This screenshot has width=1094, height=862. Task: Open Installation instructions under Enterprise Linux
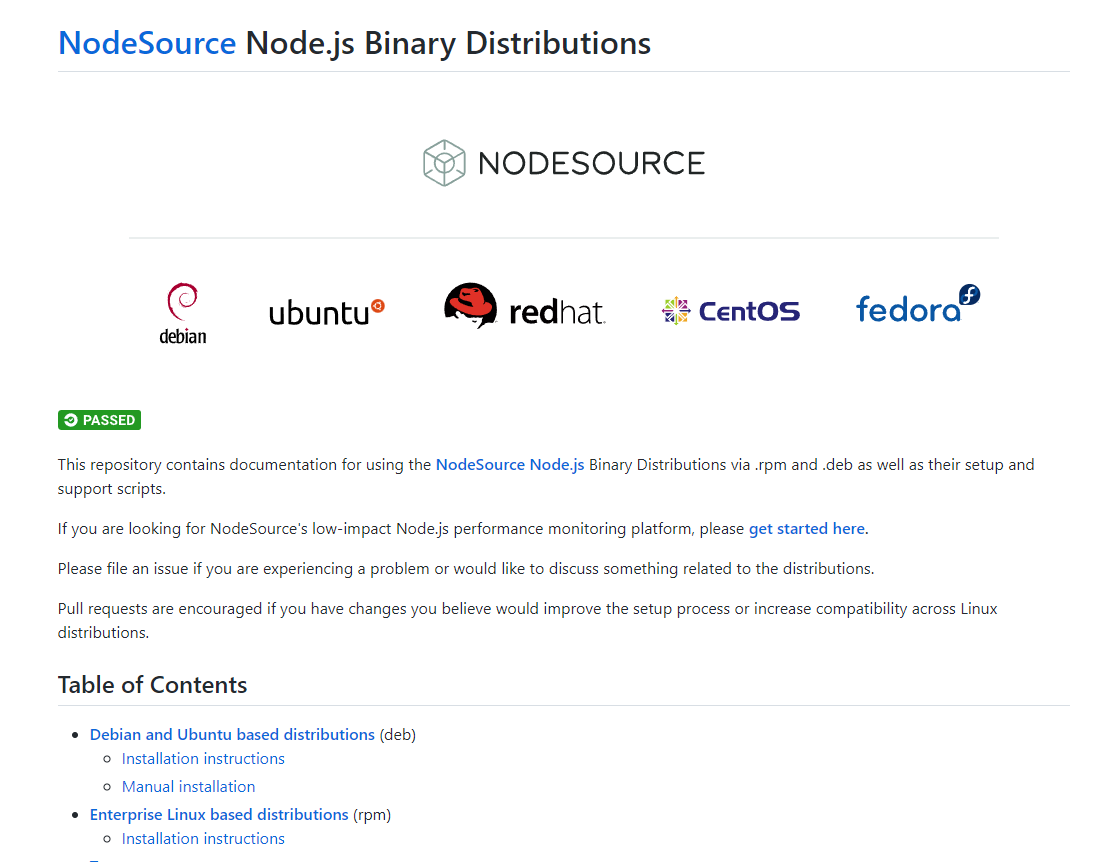tap(203, 838)
